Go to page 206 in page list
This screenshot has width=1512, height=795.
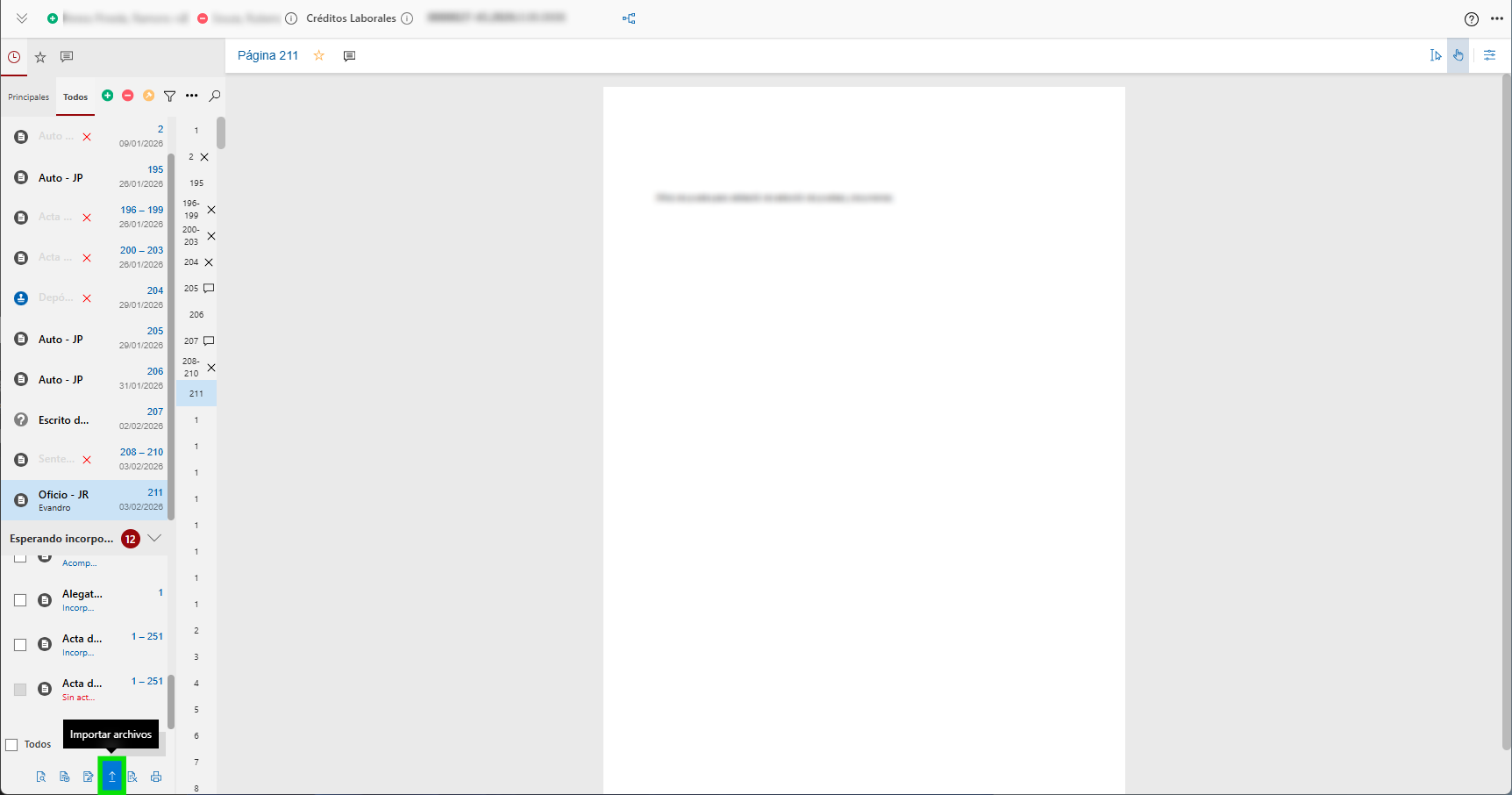[196, 314]
